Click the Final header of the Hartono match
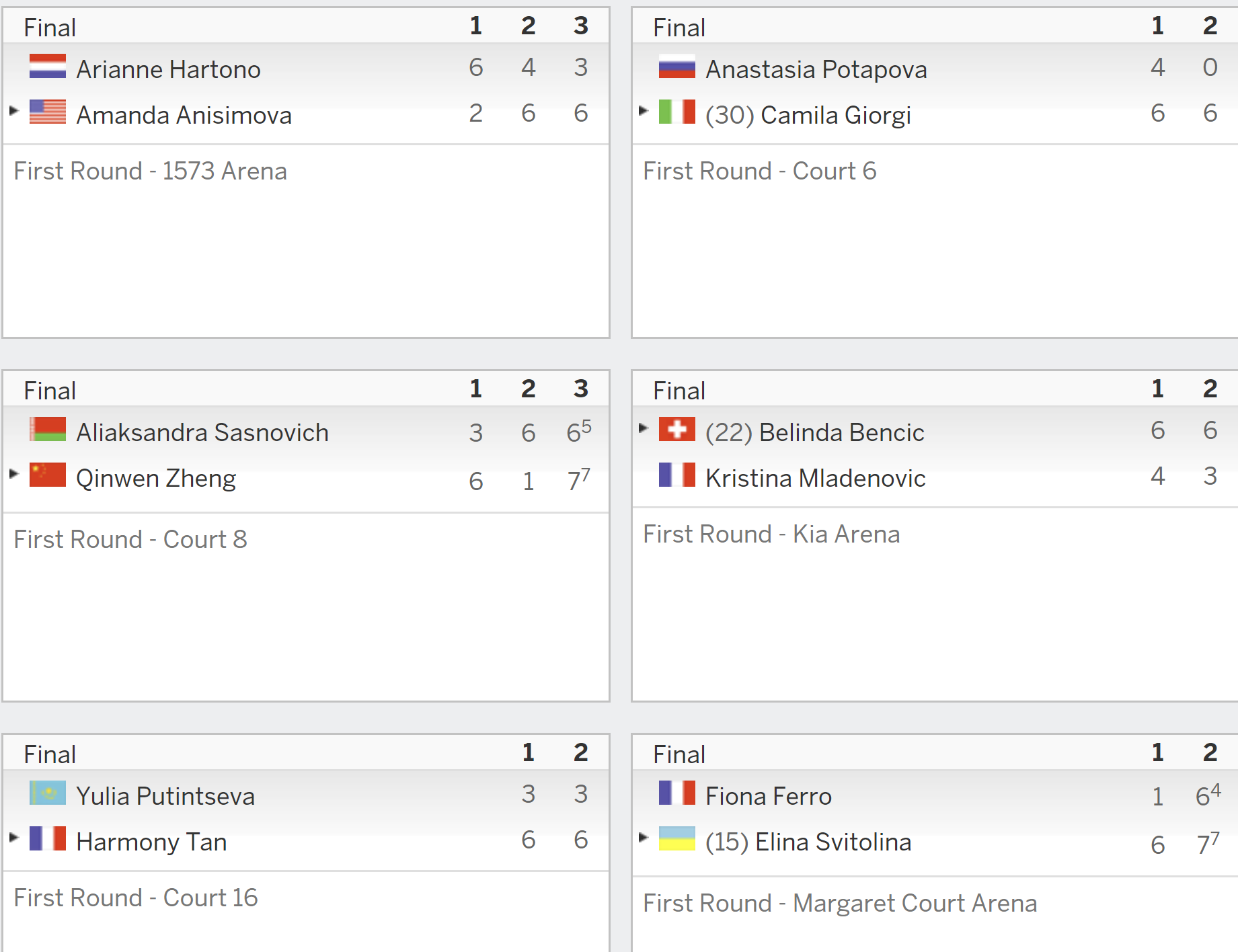 50,28
